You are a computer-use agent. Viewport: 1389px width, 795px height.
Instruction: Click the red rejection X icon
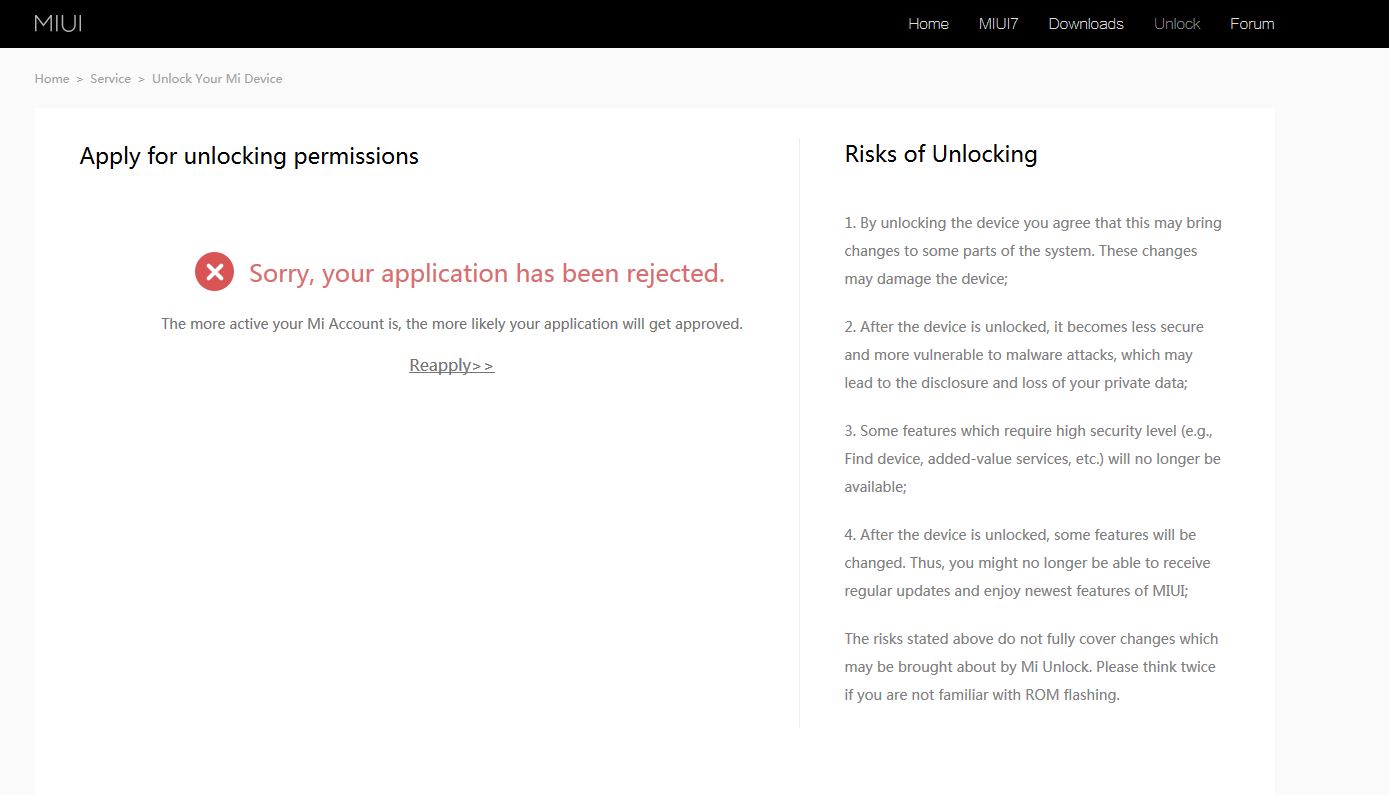click(214, 272)
